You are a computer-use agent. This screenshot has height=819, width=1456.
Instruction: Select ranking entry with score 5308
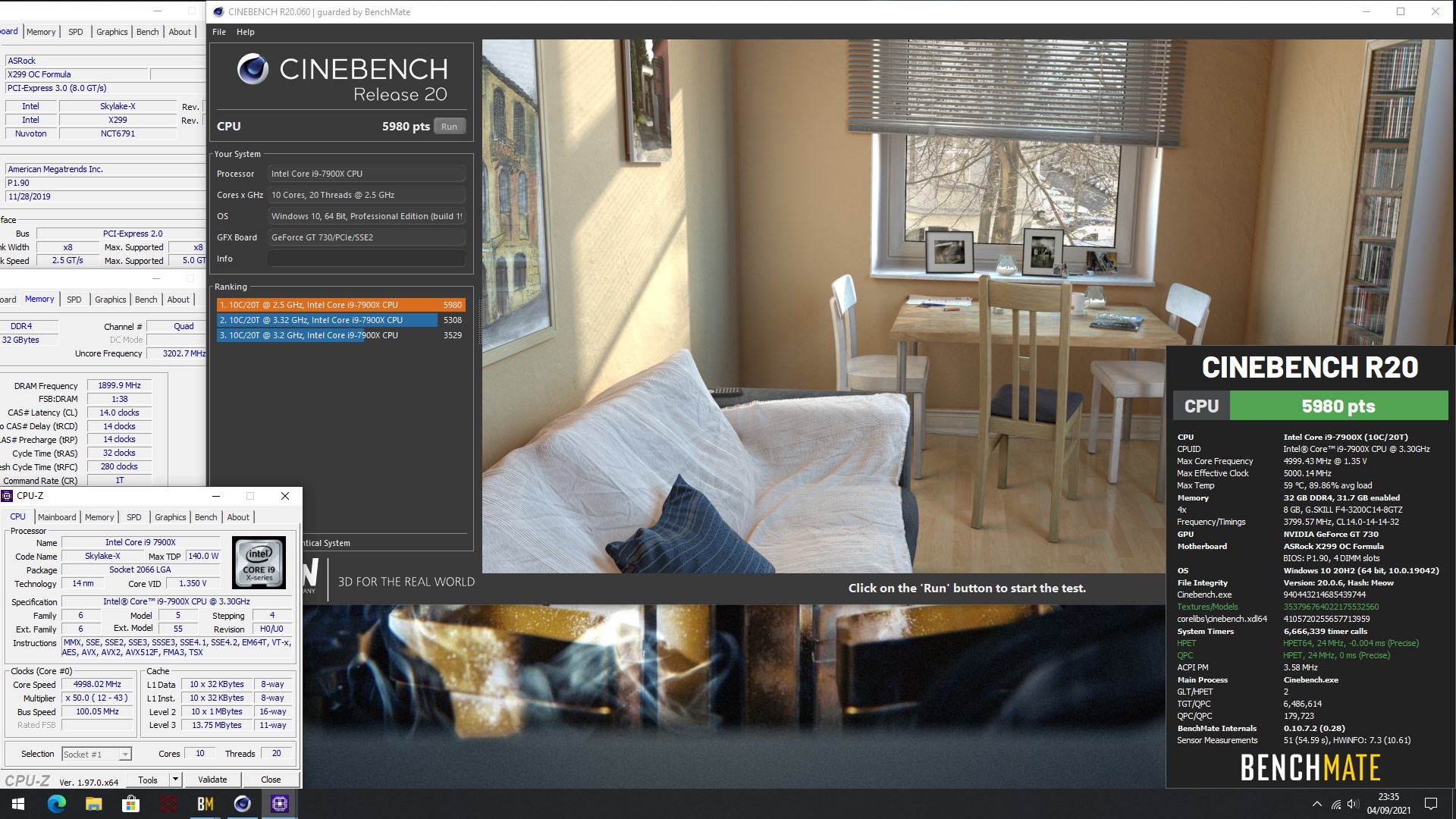tap(340, 320)
